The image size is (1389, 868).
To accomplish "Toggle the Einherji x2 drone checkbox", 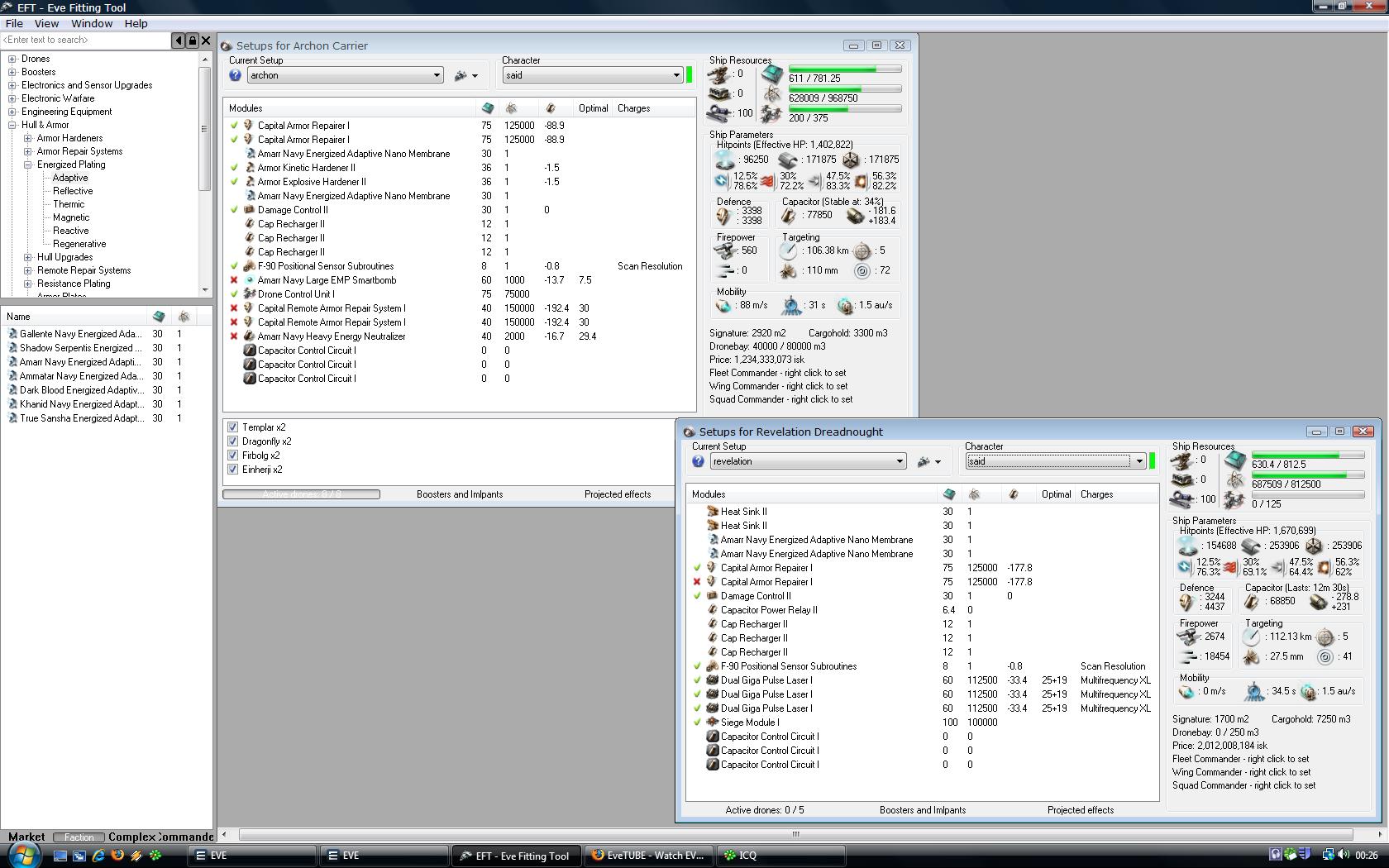I will (233, 470).
